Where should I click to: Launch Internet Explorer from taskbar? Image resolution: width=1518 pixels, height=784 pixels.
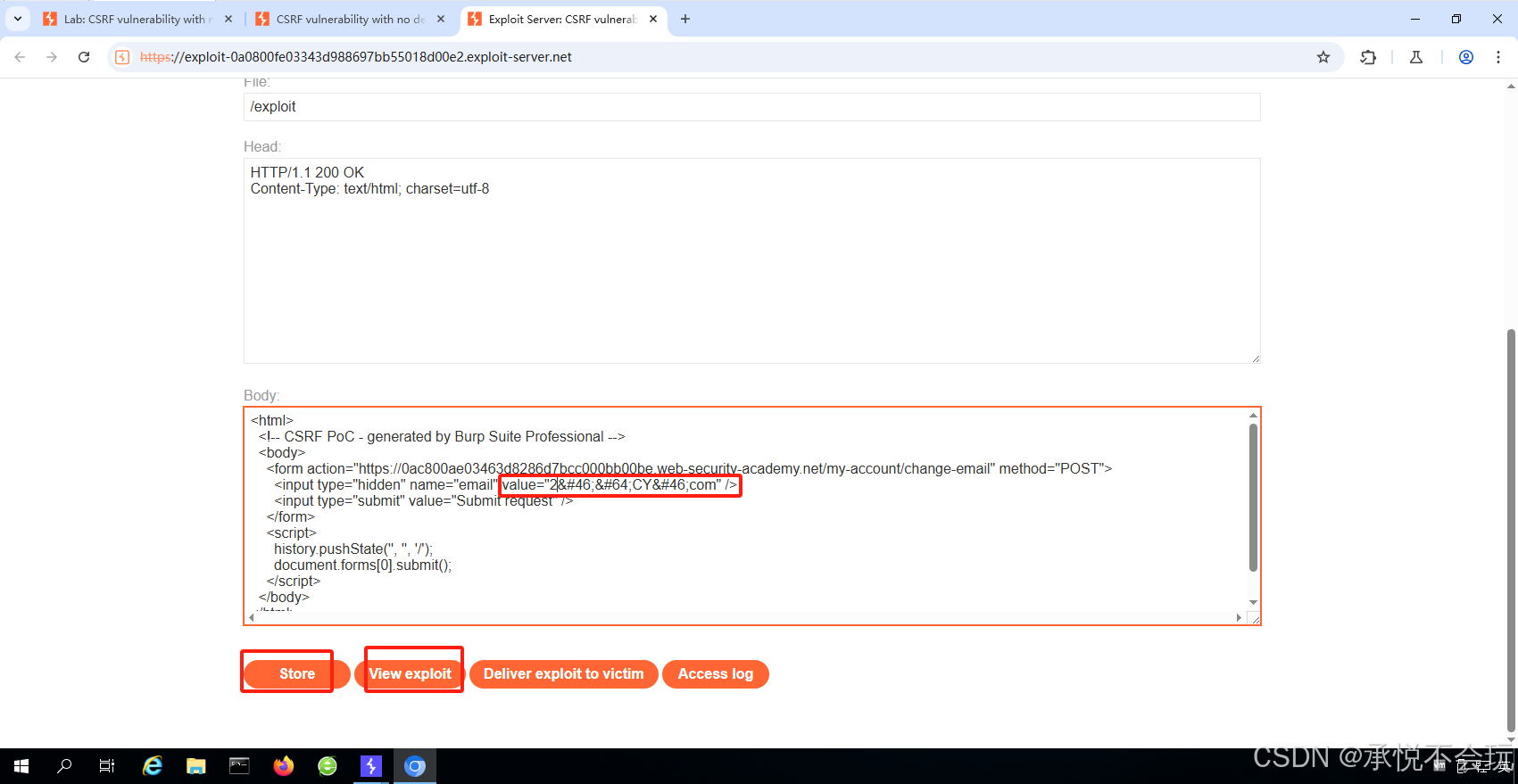click(x=153, y=766)
